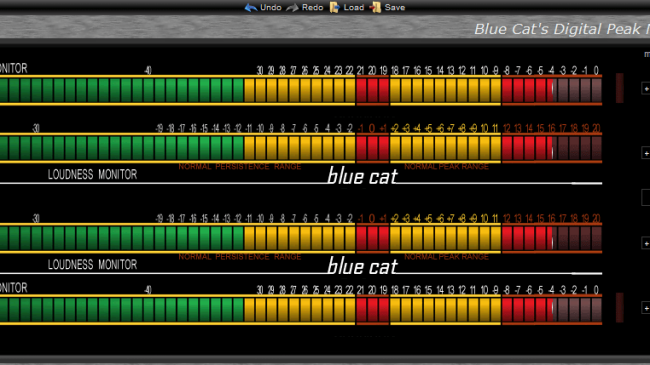
Task: Click the lower blue cat logo
Action: pos(362,266)
